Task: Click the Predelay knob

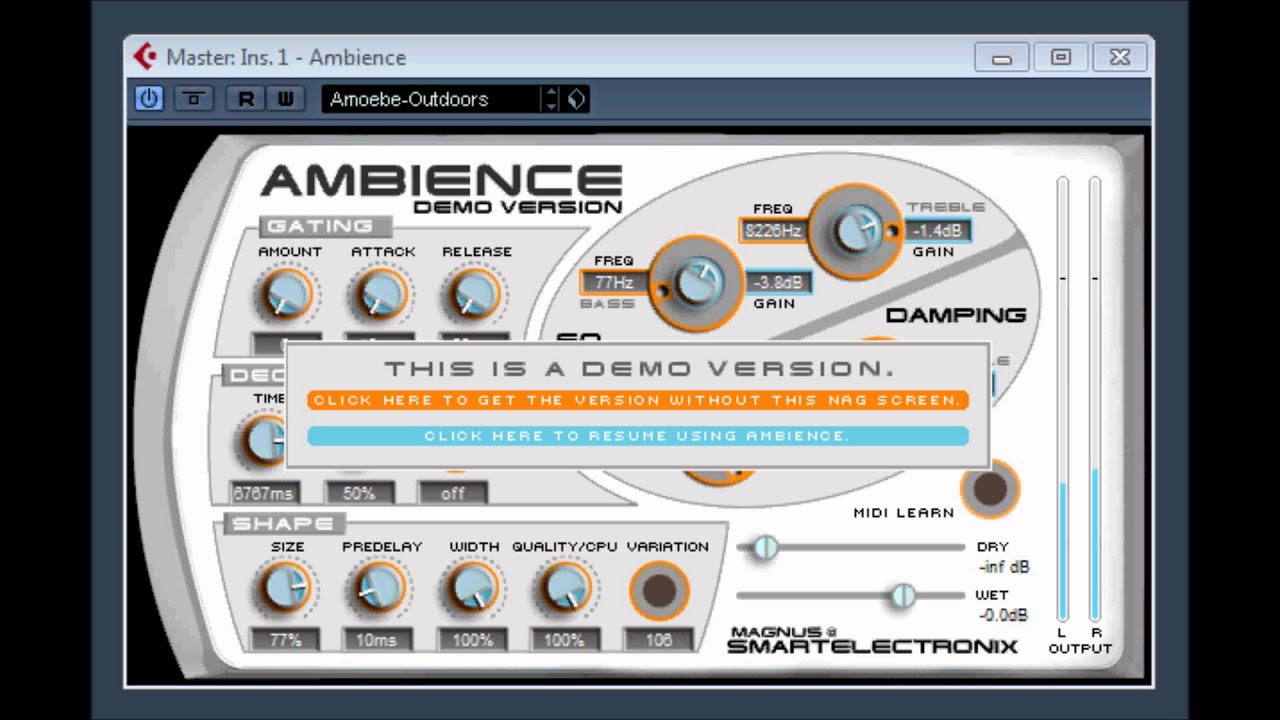Action: tap(377, 589)
